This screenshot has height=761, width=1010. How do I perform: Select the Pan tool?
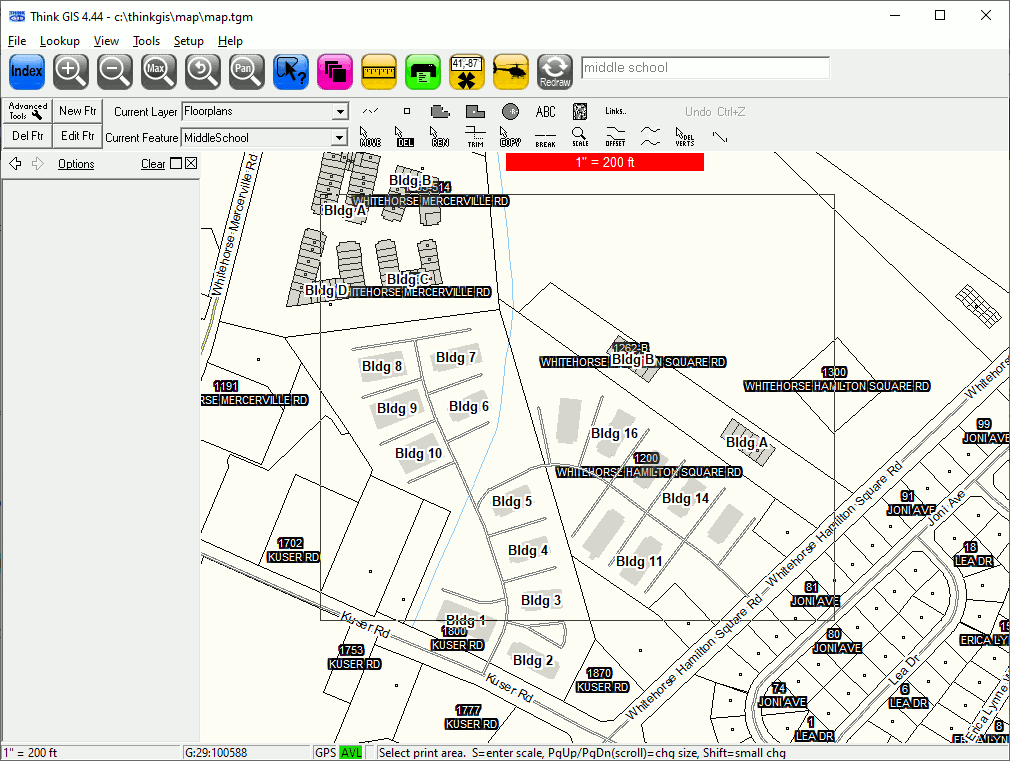(x=244, y=71)
